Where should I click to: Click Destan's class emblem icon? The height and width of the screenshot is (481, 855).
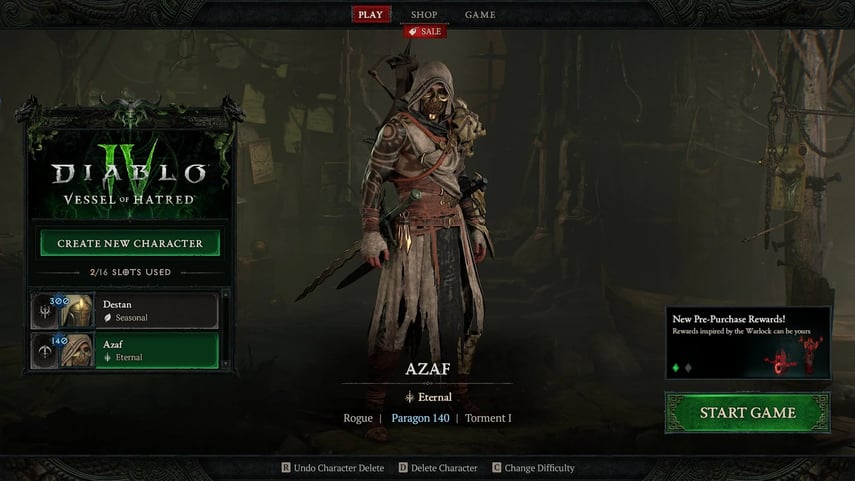pyautogui.click(x=45, y=311)
